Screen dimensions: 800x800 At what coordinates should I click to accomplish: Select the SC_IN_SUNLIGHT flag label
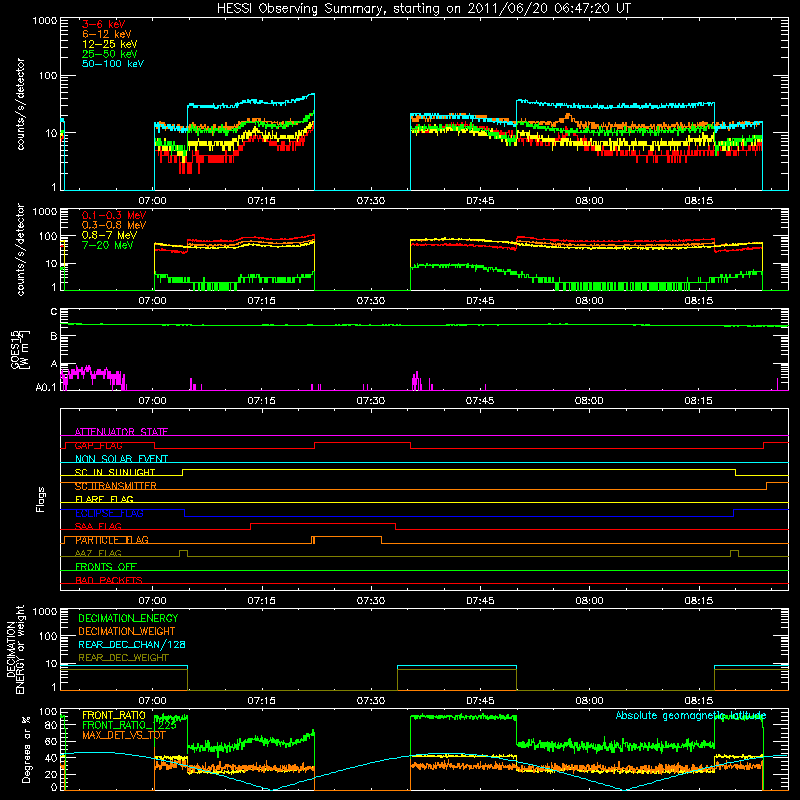pos(115,472)
